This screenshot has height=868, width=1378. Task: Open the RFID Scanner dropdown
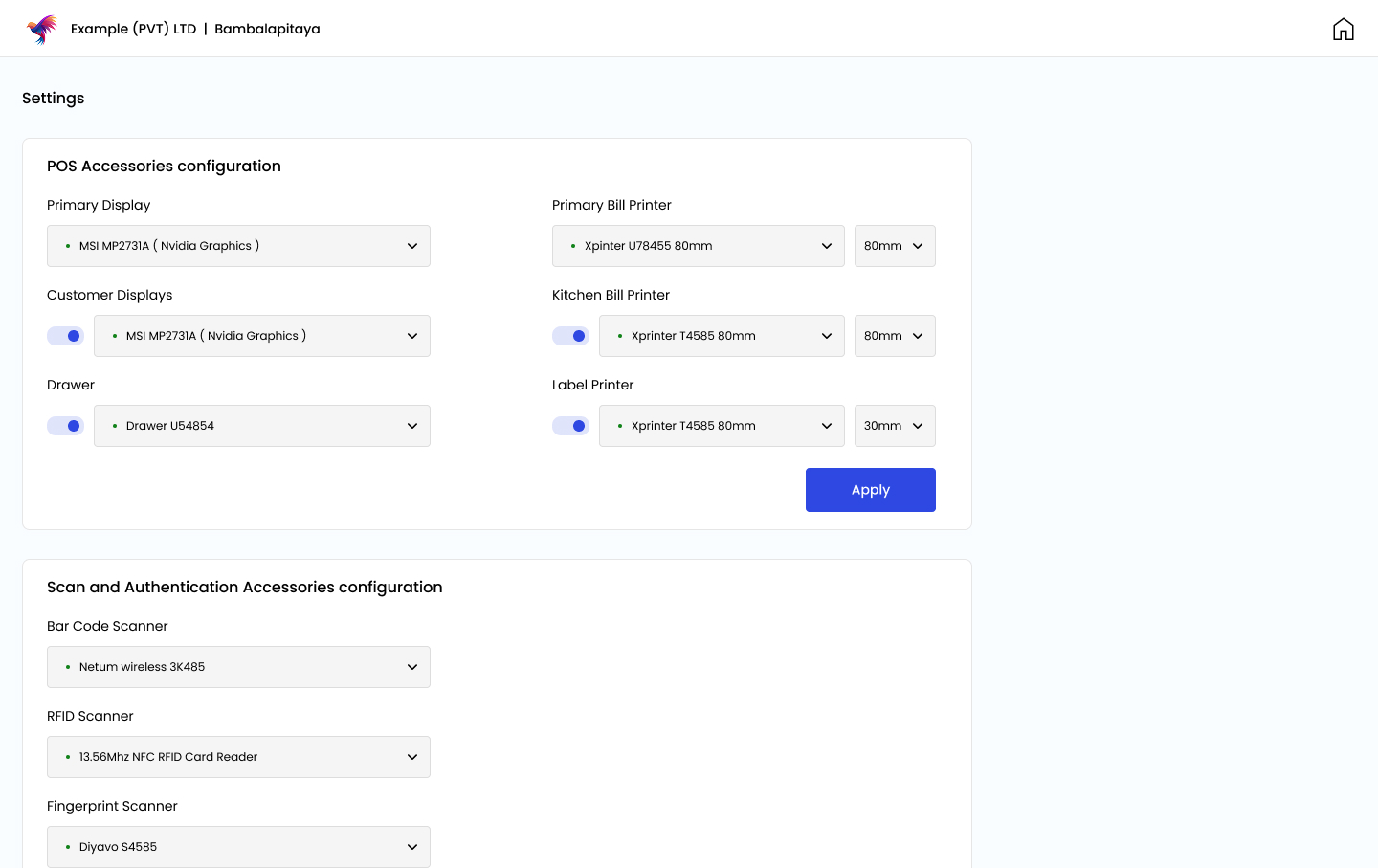238,757
